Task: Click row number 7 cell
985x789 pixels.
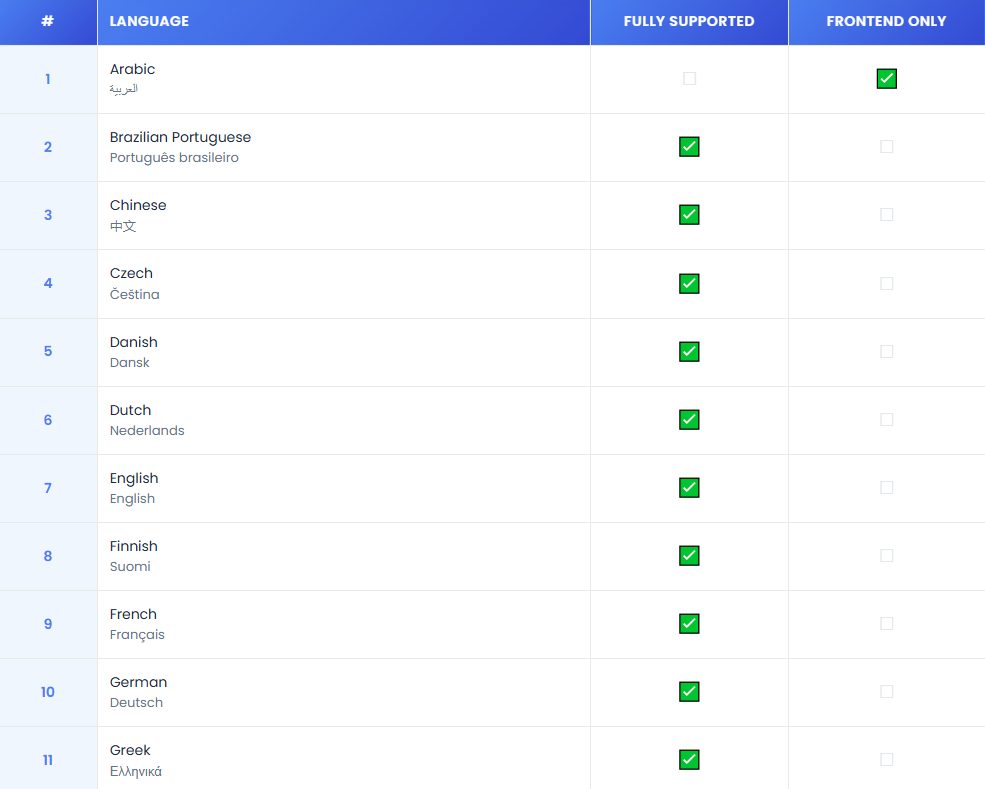Action: (x=48, y=488)
